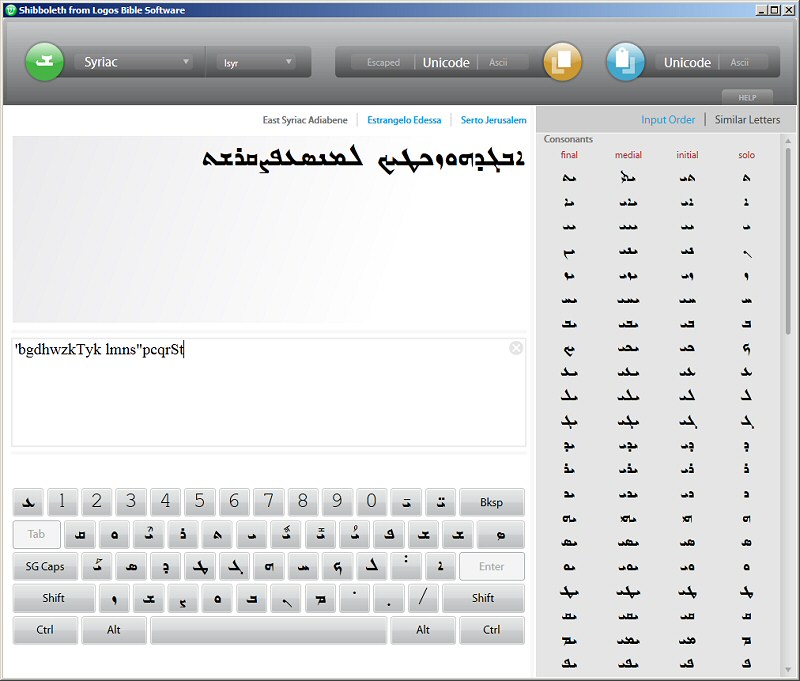The height and width of the screenshot is (681, 800).
Task: Choose the Estrangelo Edessa font link
Action: click(404, 120)
